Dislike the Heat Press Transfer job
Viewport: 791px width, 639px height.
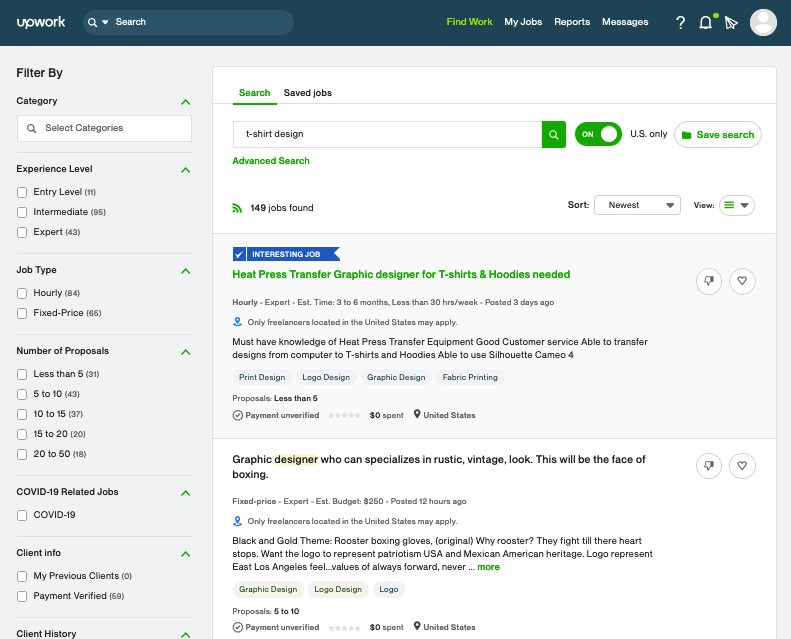point(709,282)
